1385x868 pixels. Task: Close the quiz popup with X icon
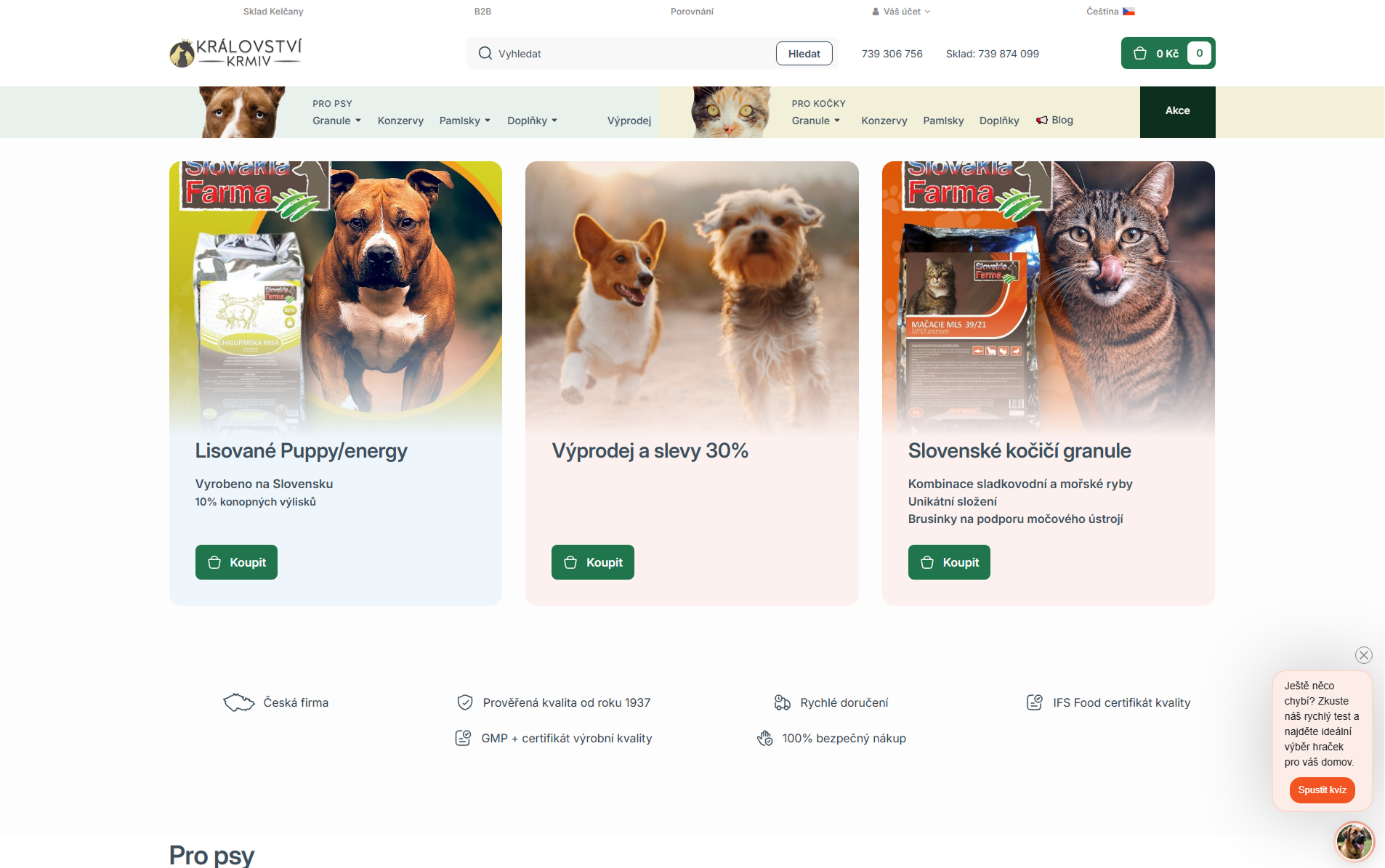click(x=1363, y=655)
